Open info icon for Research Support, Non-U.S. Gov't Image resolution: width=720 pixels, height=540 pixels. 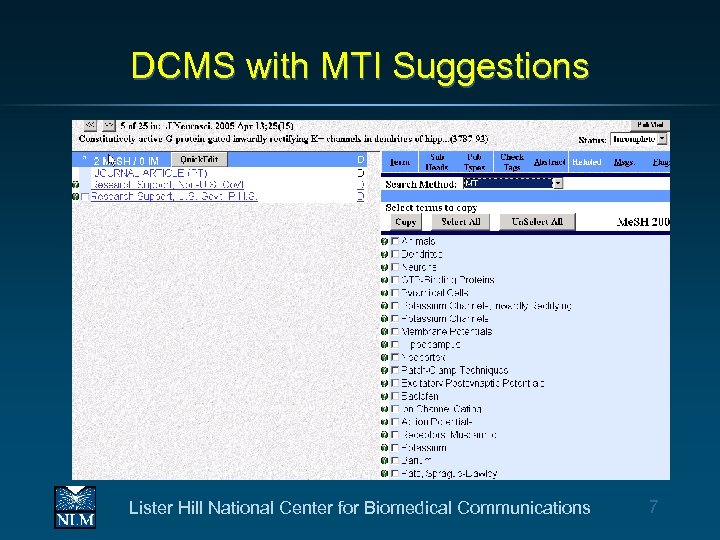tap(76, 185)
